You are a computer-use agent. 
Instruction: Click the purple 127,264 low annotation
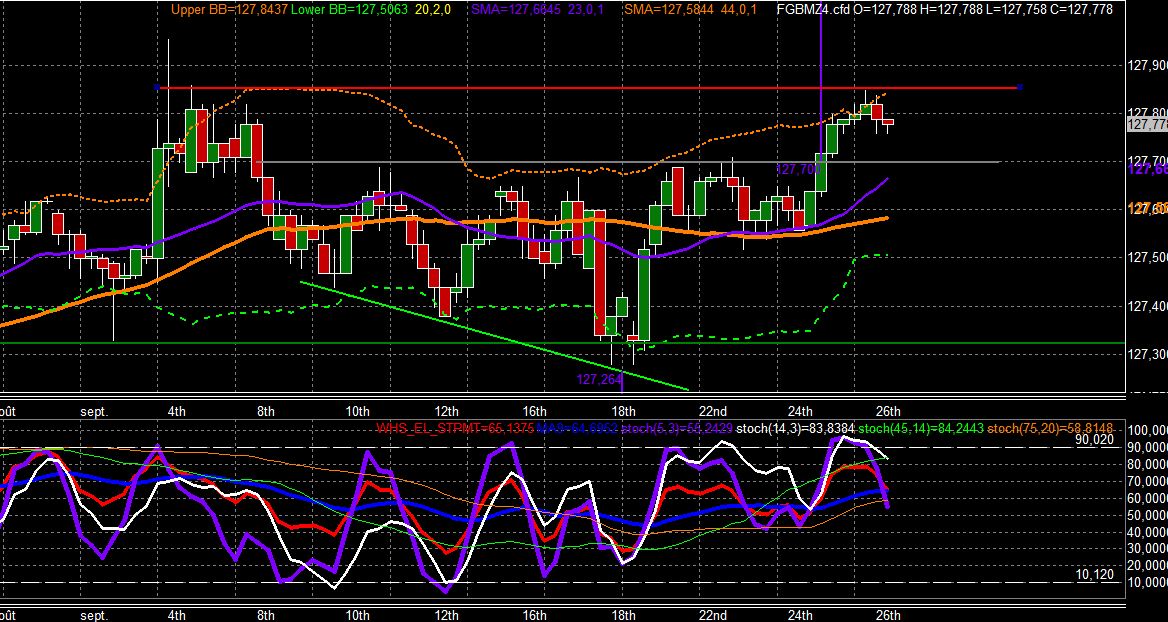[599, 379]
